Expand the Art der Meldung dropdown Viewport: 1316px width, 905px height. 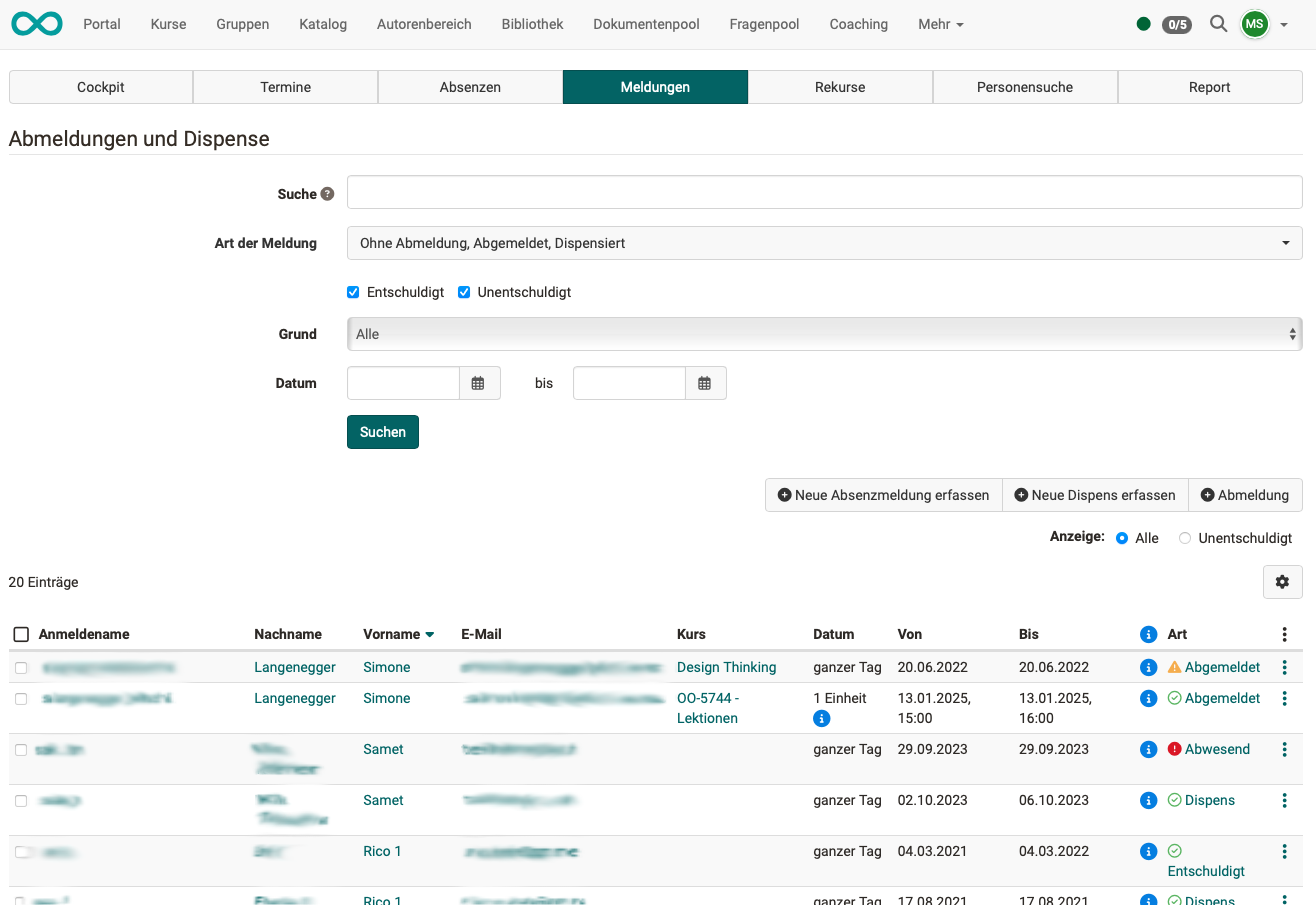[824, 243]
